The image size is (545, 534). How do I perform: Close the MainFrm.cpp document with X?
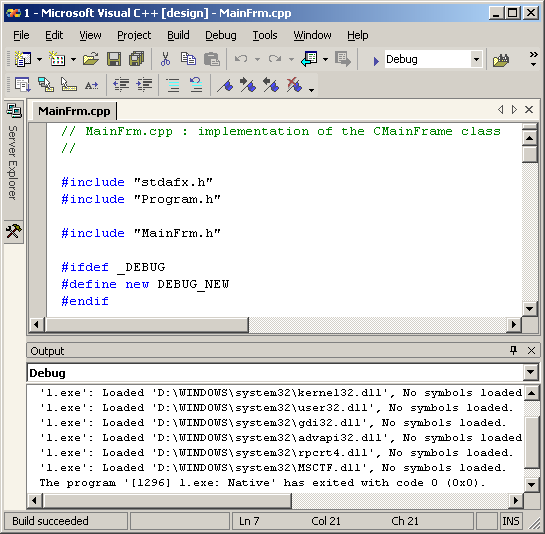coord(529,110)
